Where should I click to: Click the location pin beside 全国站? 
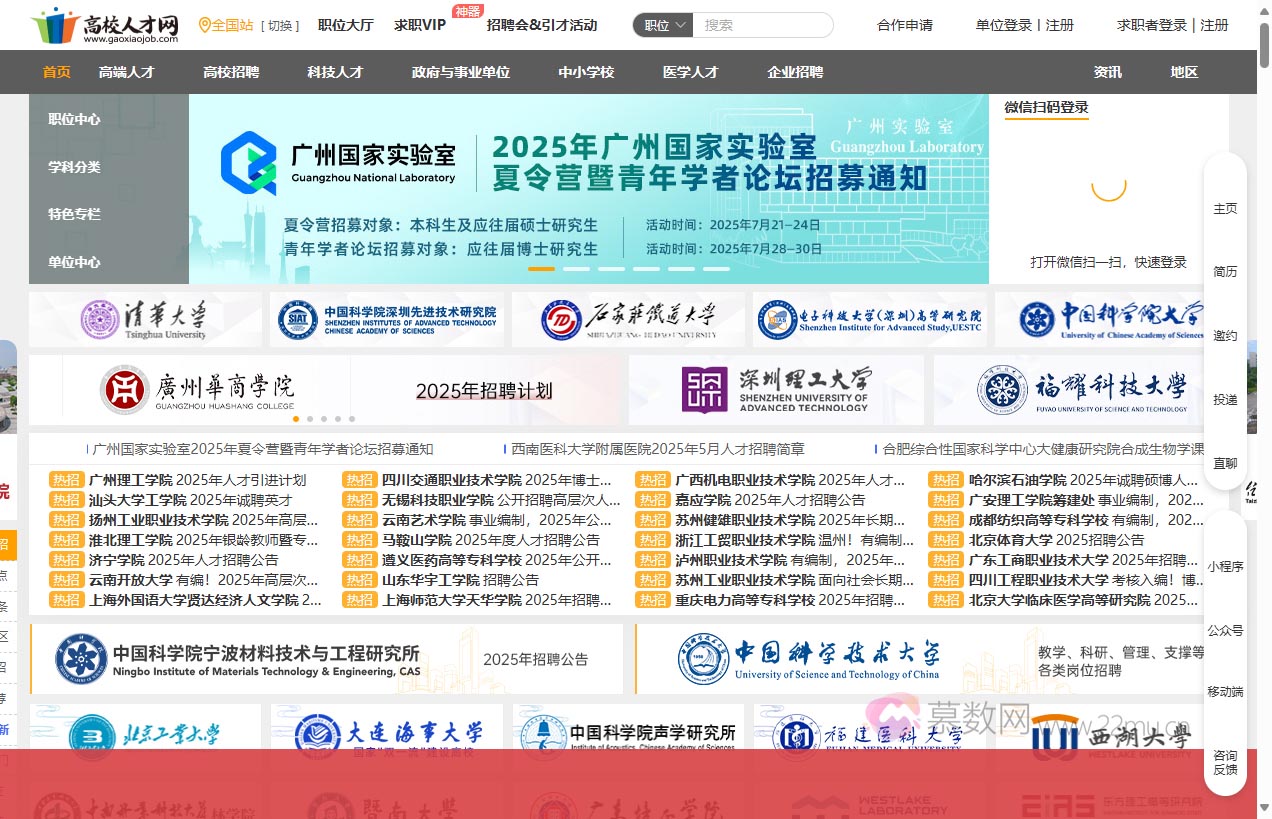tap(203, 24)
